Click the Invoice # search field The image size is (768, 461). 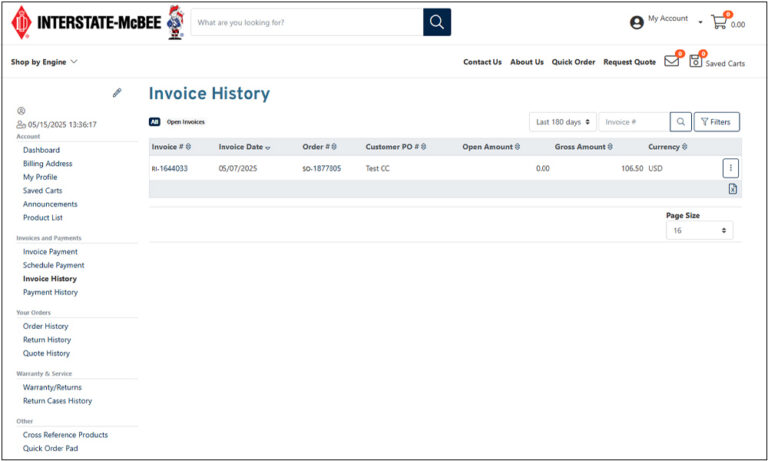coord(632,122)
